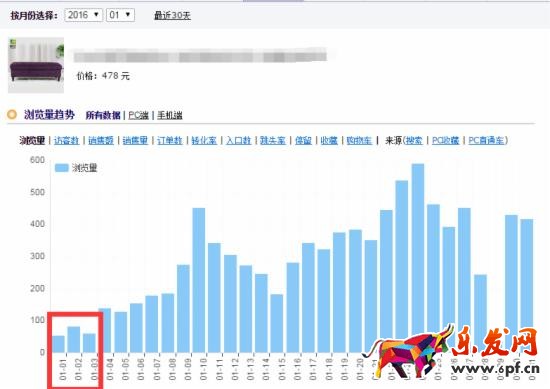
Task: Open the 搜索 source link
Action: click(x=414, y=140)
